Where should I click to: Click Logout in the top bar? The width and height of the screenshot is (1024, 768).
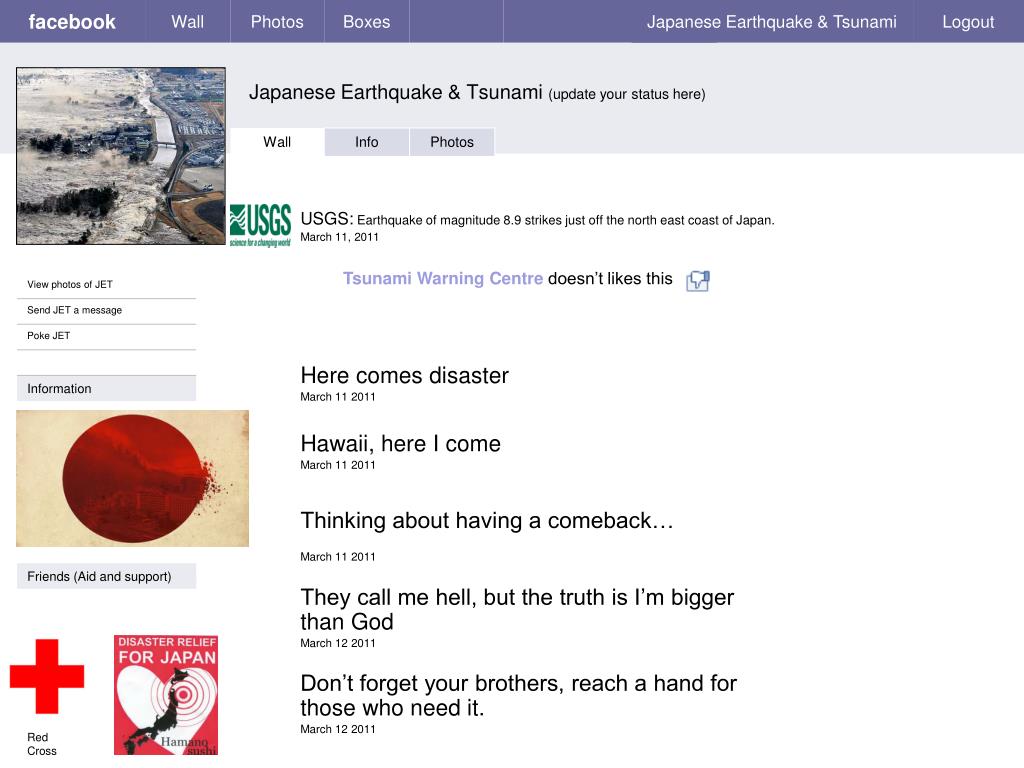click(x=968, y=22)
